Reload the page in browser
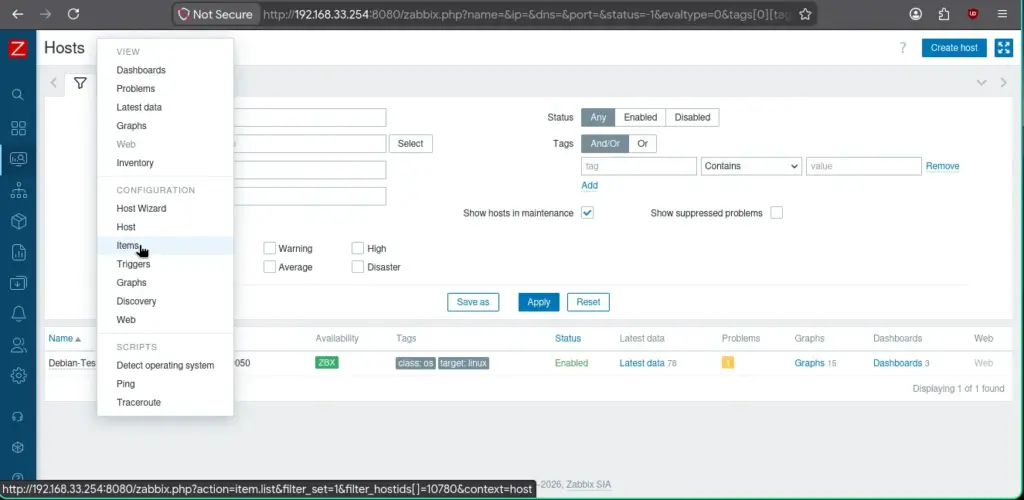 pos(74,14)
